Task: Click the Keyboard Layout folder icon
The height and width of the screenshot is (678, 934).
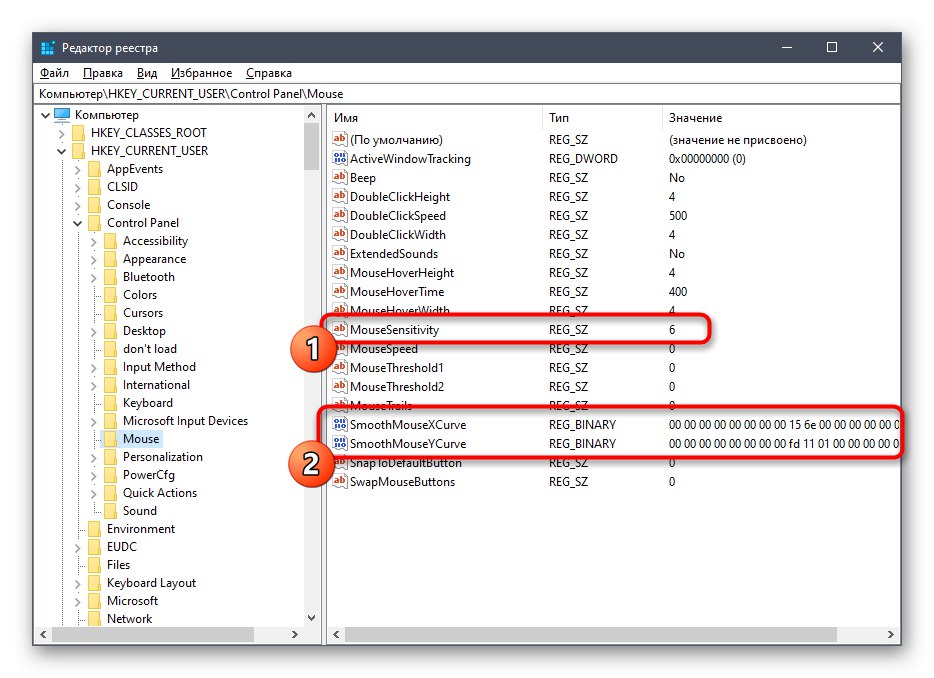Action: click(x=94, y=583)
